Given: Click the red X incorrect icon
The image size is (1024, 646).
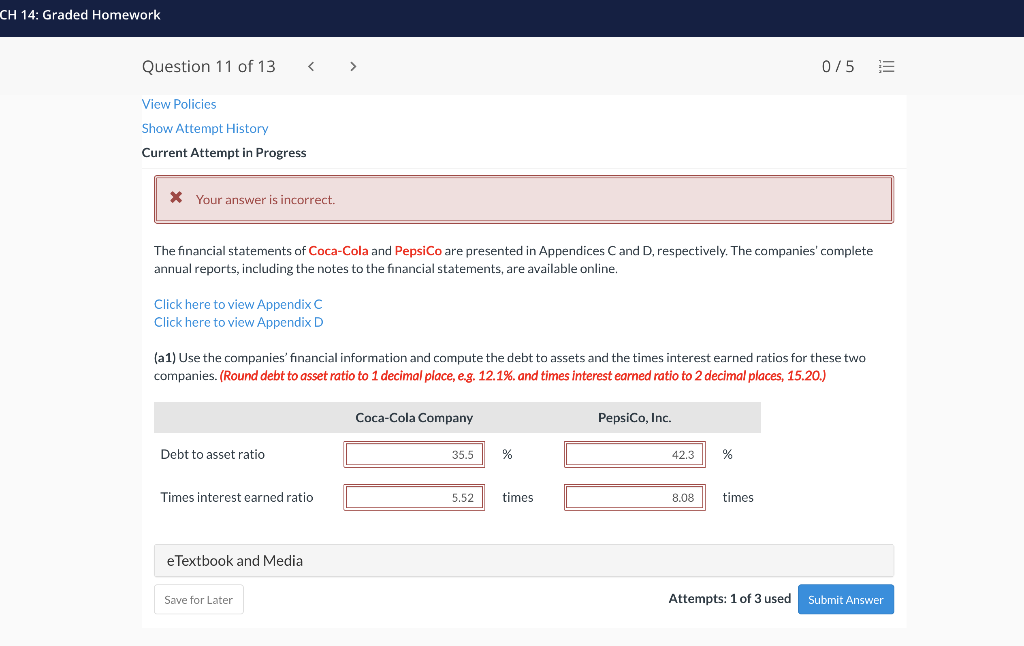Looking at the screenshot, I should pos(176,197).
